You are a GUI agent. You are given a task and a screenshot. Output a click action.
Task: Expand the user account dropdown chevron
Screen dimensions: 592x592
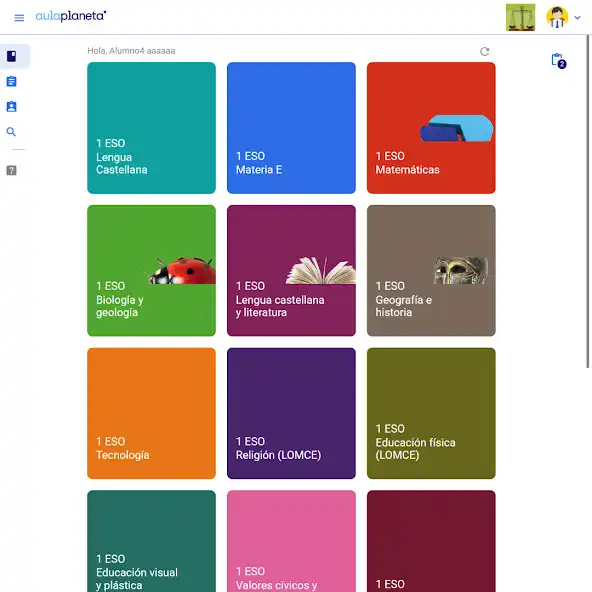click(577, 17)
